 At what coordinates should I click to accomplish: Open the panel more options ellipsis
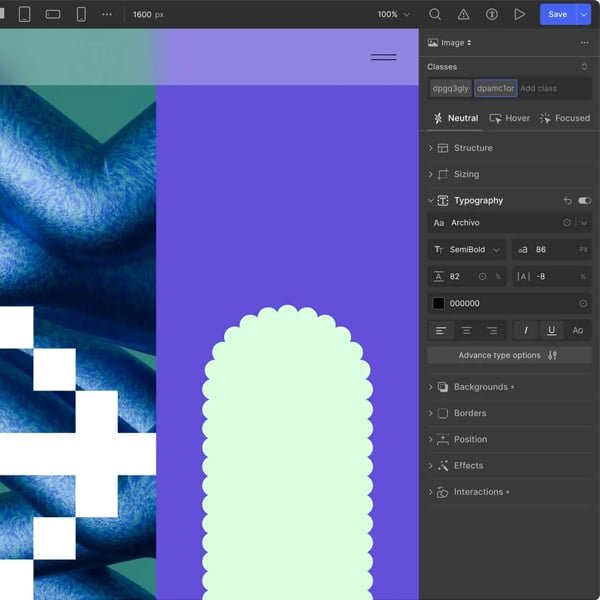pos(584,42)
